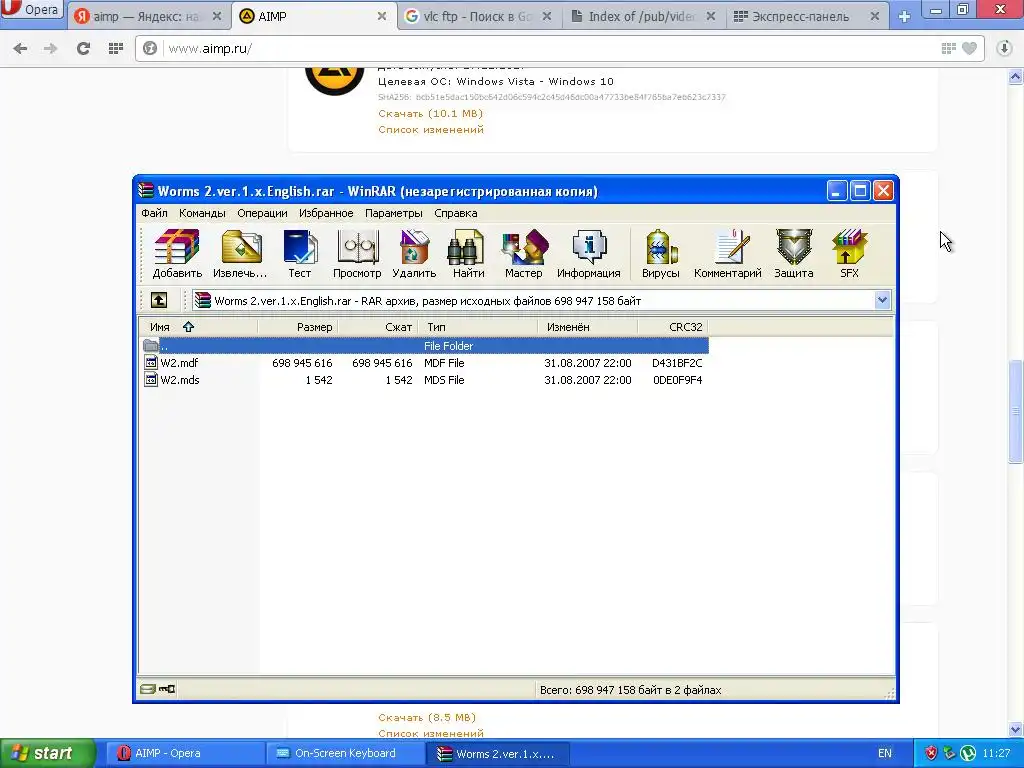The width and height of the screenshot is (1024, 768).
Task: Click the Добавить (Add) toolbar icon
Action: pyautogui.click(x=177, y=254)
